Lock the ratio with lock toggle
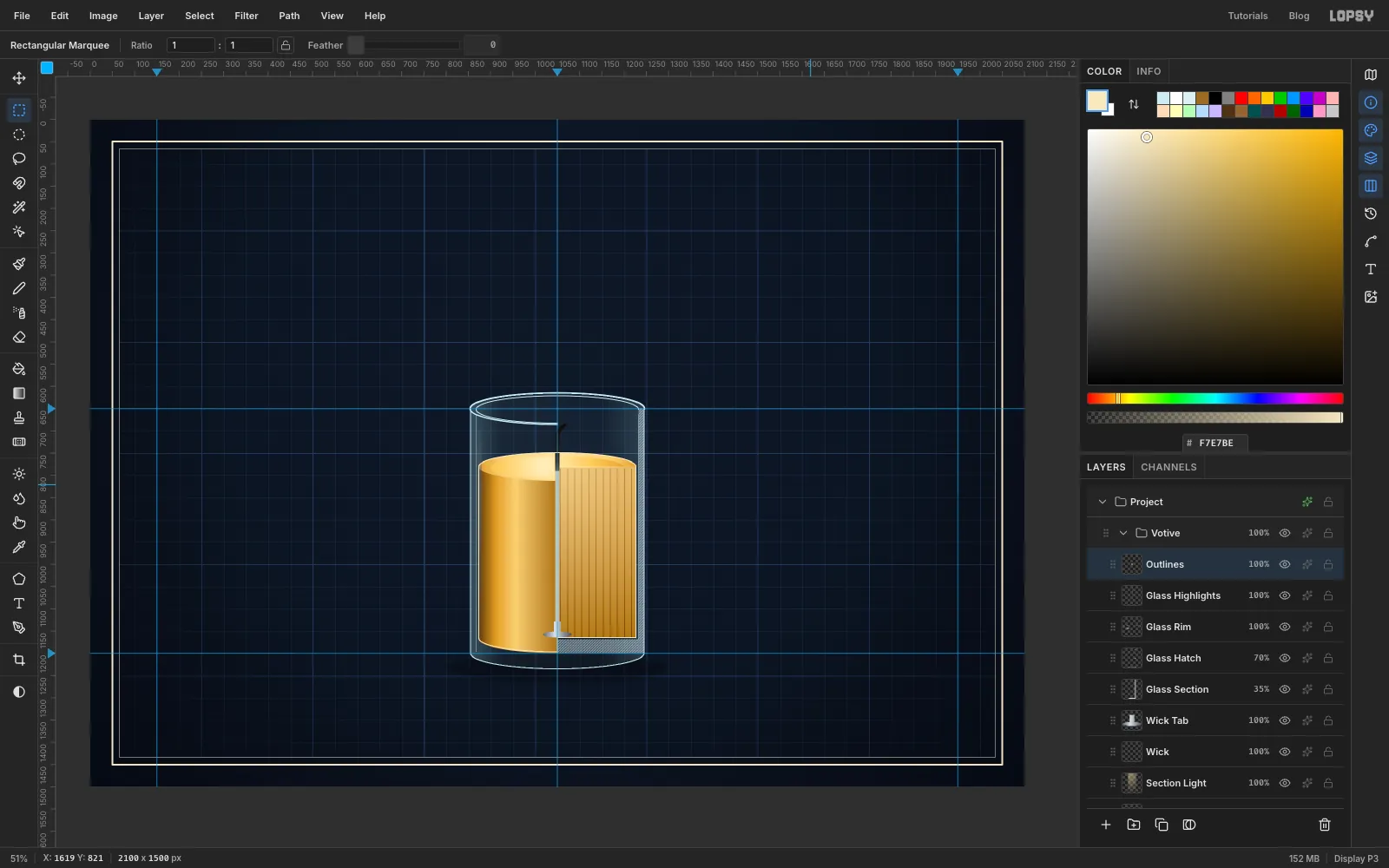The height and width of the screenshot is (868, 1389). (x=286, y=45)
